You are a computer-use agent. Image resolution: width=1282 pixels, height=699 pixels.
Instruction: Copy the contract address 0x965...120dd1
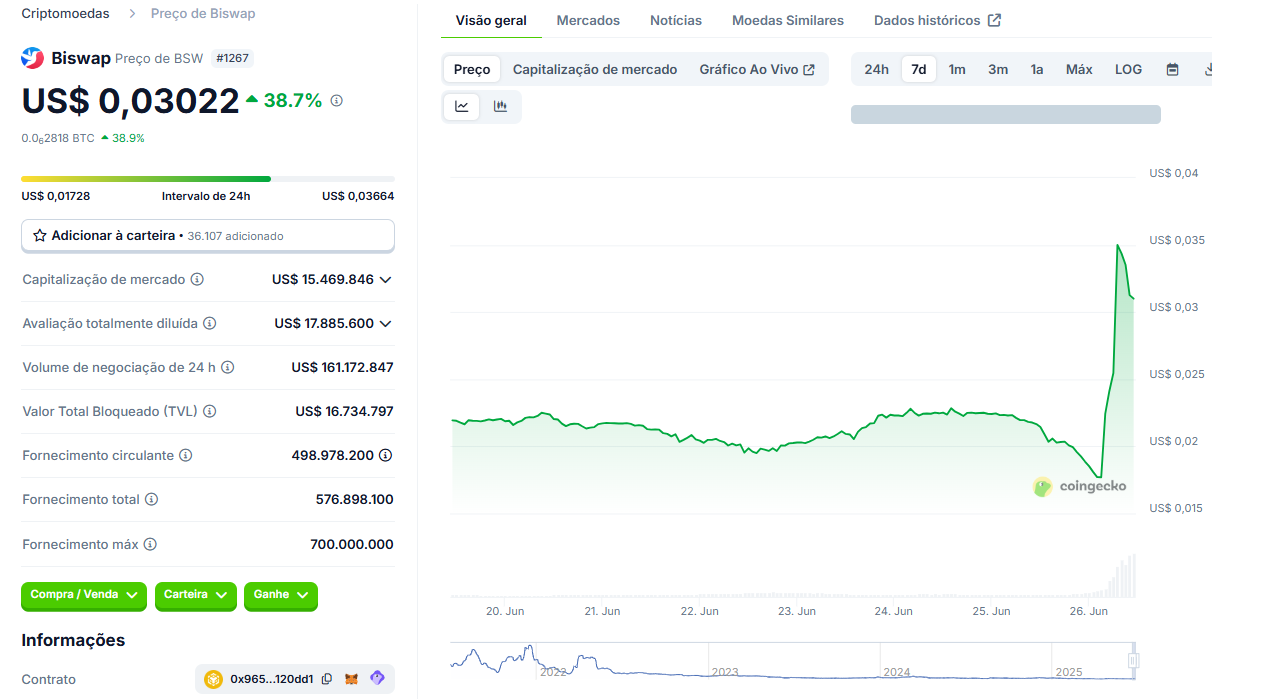point(326,679)
